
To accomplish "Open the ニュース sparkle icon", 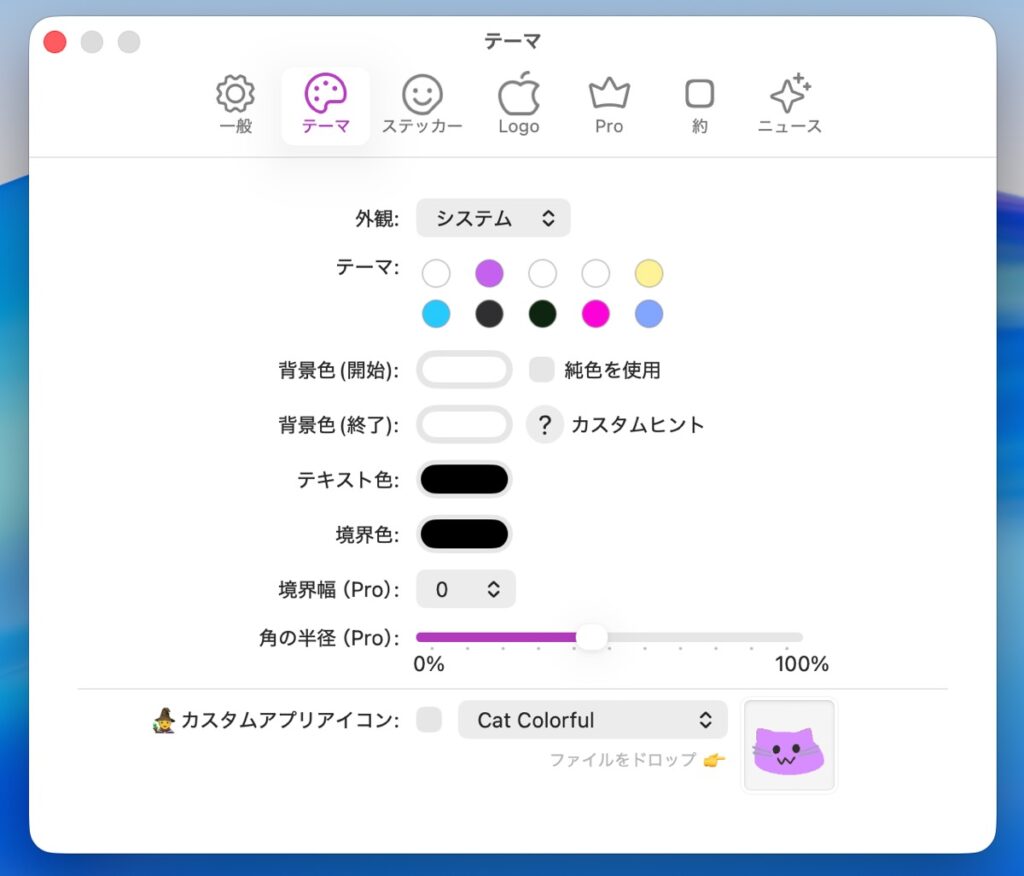I will (x=789, y=95).
